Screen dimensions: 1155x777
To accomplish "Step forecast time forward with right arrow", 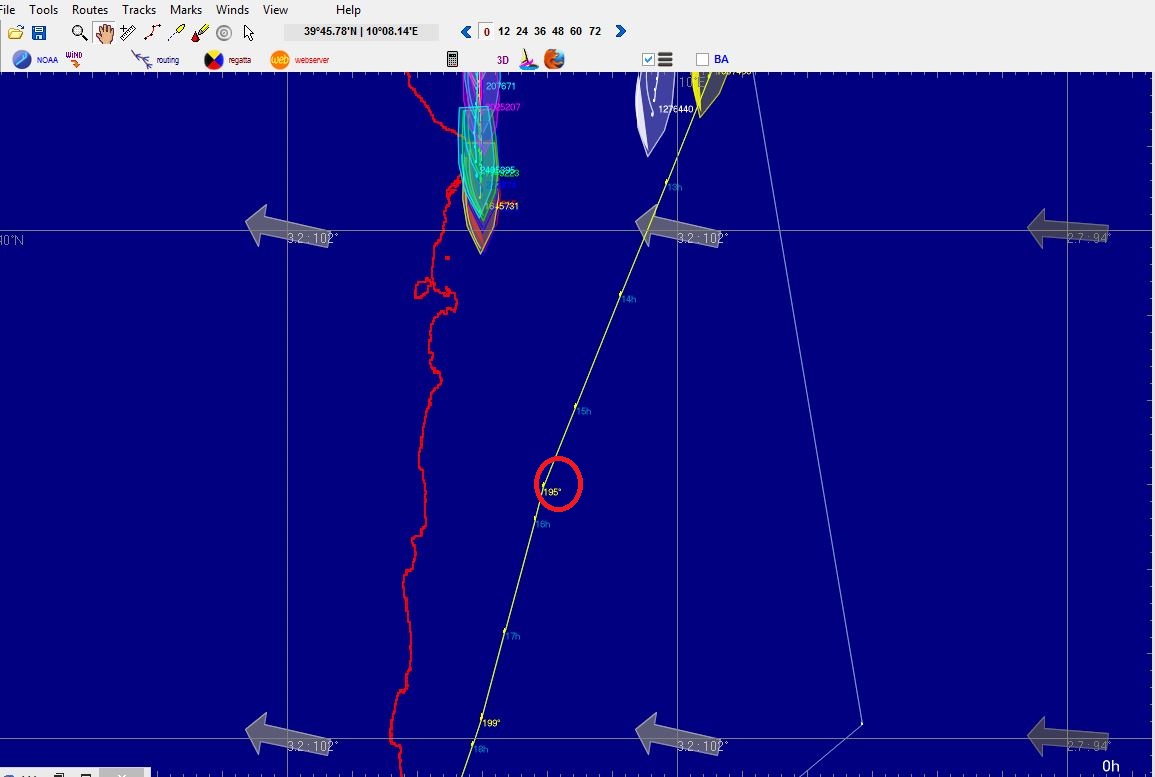I will click(621, 32).
